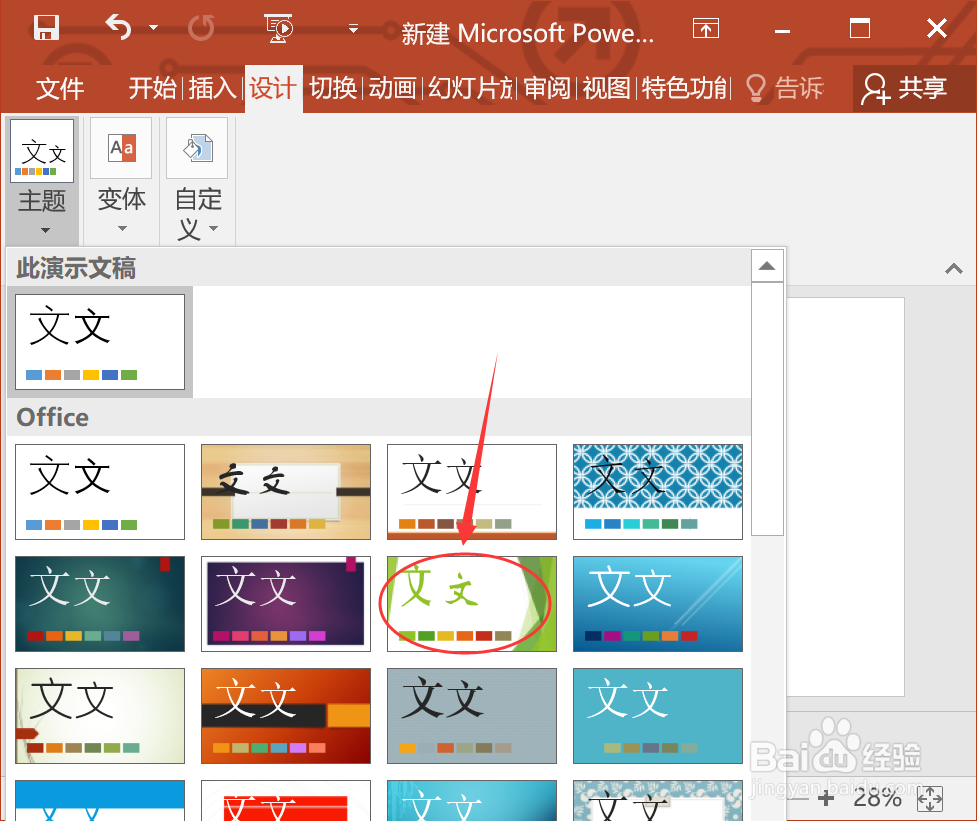The height and width of the screenshot is (821, 977).
Task: Select the pale cream theme with red arrow
Action: click(100, 716)
